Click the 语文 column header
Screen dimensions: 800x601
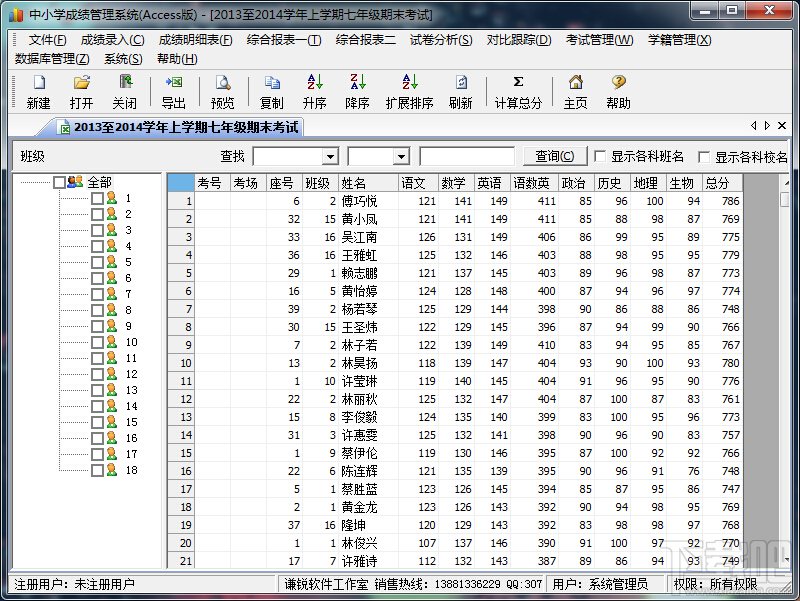[418, 183]
